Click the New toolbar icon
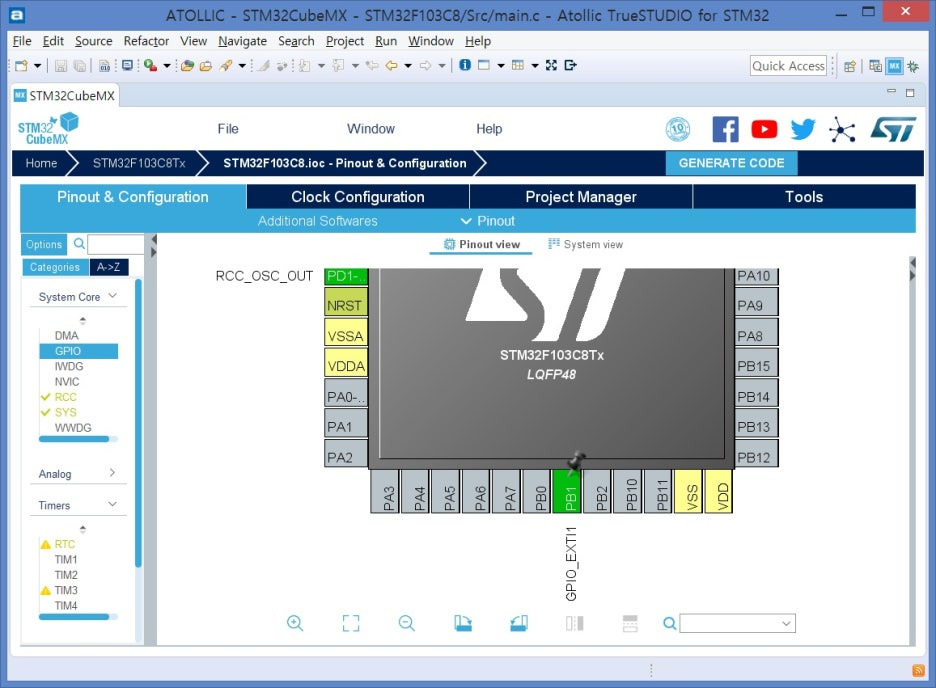 pos(21,66)
